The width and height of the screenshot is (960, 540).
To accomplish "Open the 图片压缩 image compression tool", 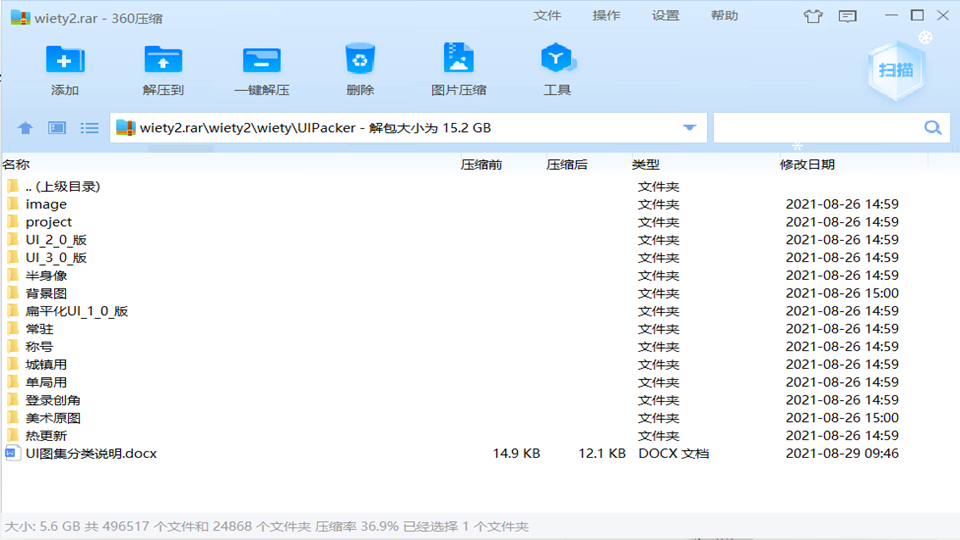I will pyautogui.click(x=459, y=59).
